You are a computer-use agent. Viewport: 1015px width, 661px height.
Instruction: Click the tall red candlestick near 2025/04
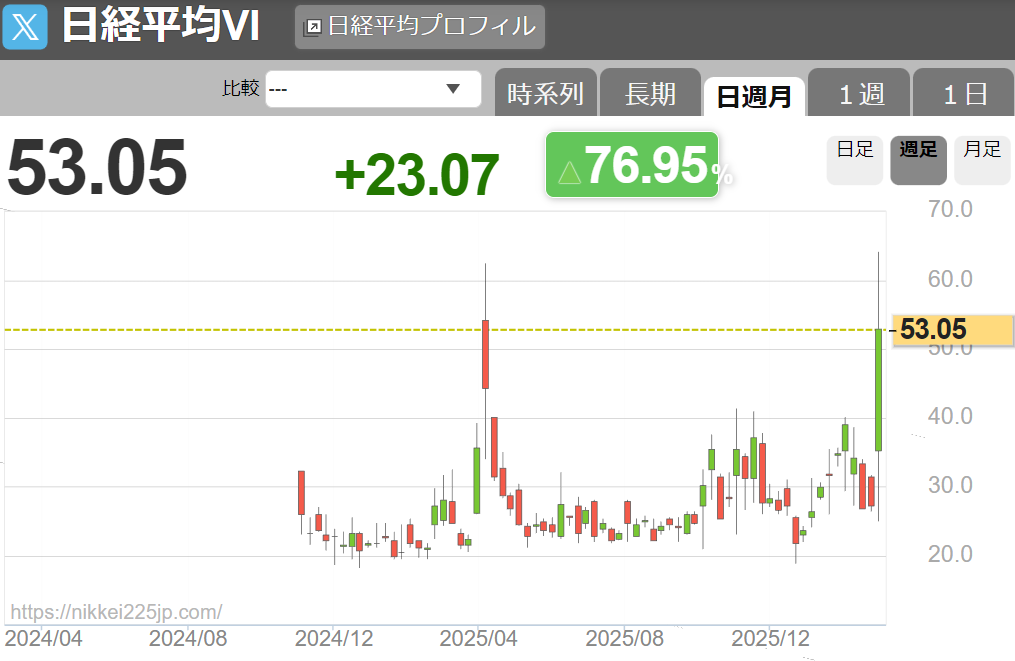pos(485,354)
